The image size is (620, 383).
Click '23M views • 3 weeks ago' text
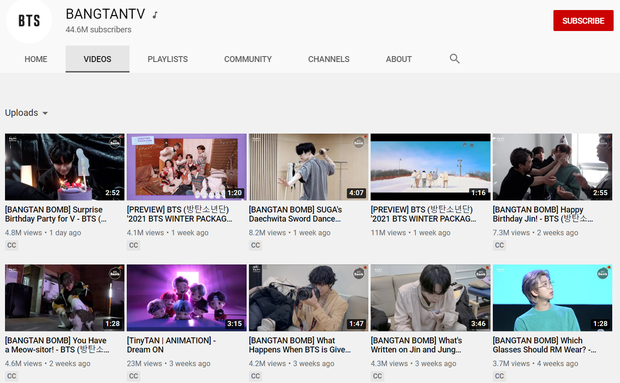[x=168, y=364]
